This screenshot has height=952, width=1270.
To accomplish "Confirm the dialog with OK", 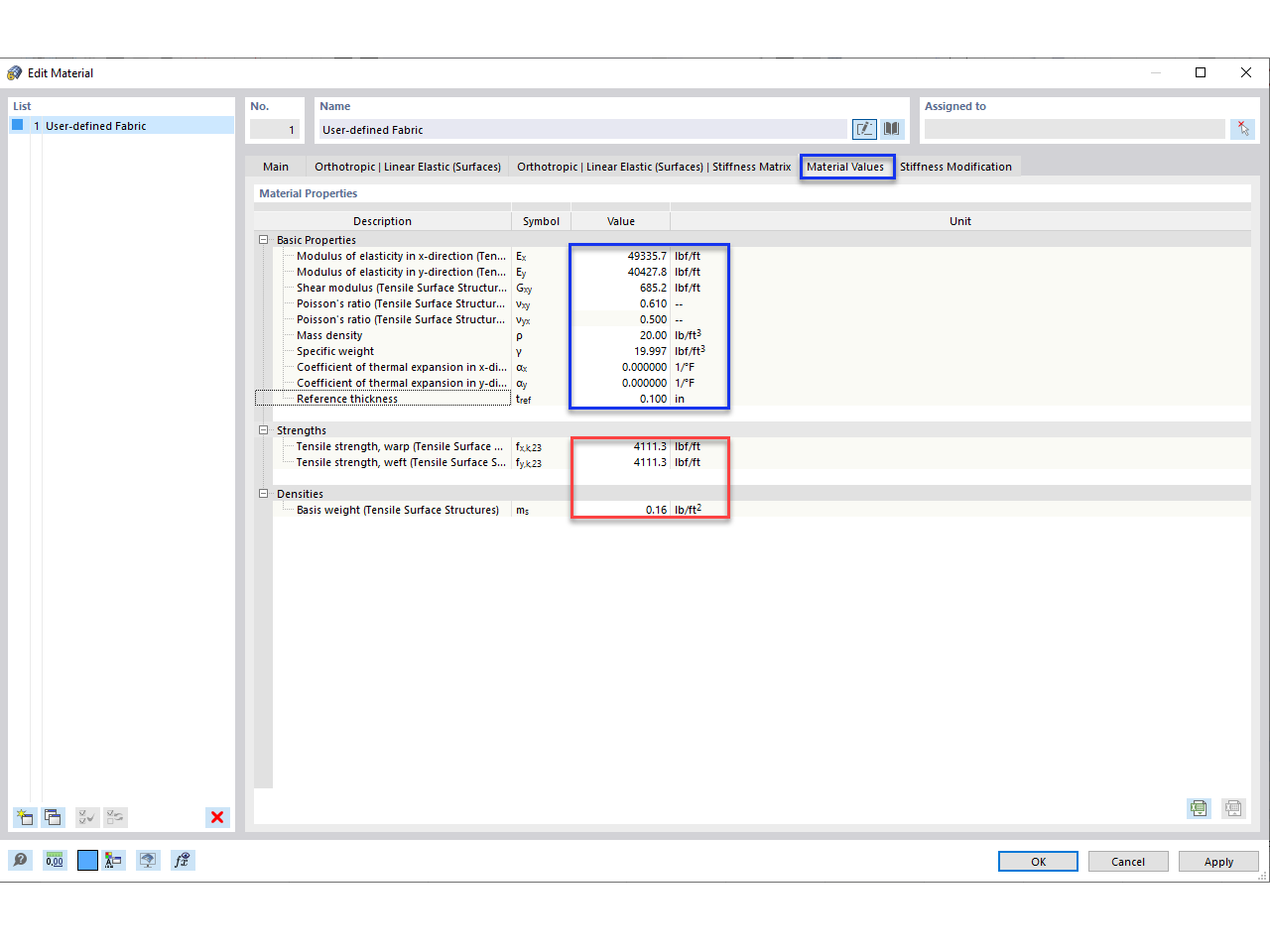I will [1038, 862].
